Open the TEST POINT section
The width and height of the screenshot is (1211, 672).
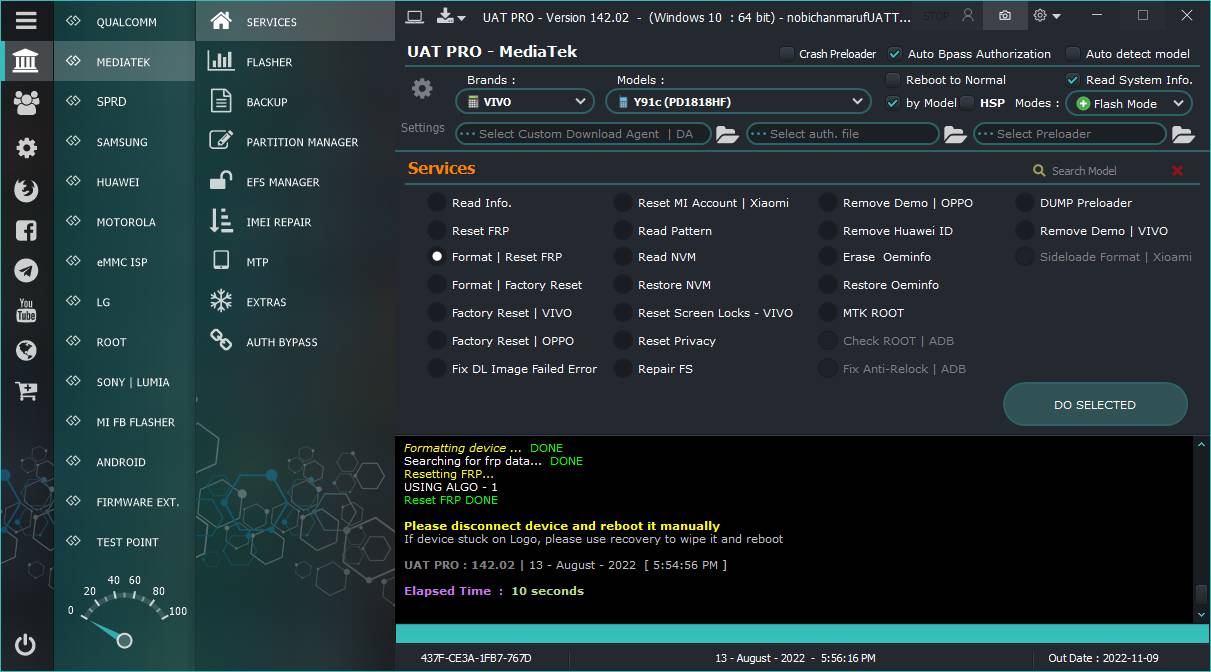[125, 542]
